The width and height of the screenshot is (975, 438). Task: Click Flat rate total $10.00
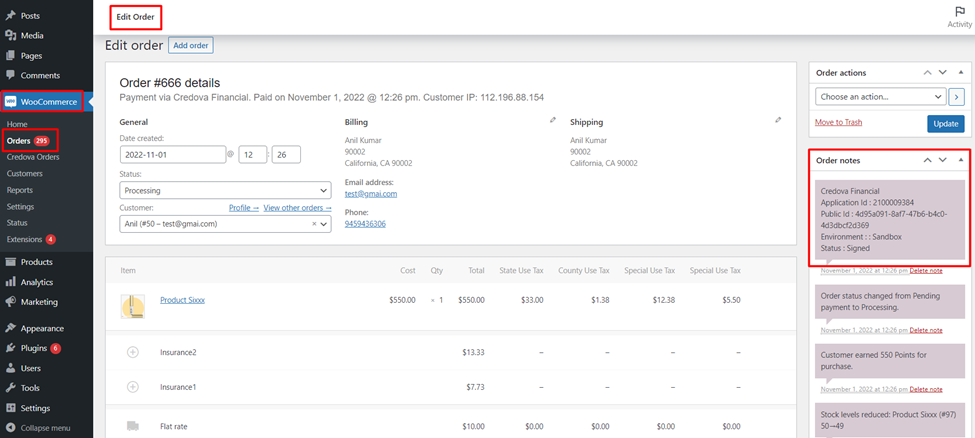[x=473, y=426]
